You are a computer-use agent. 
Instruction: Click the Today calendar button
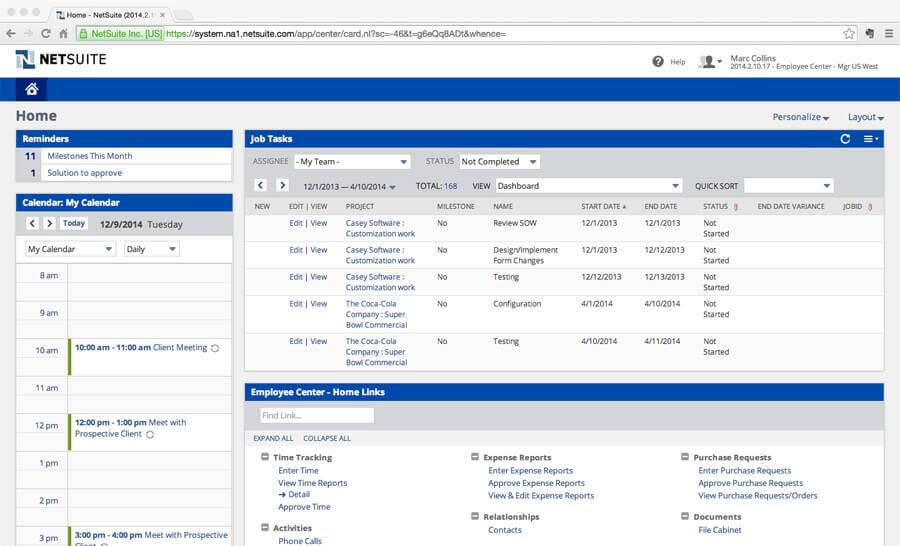point(74,223)
